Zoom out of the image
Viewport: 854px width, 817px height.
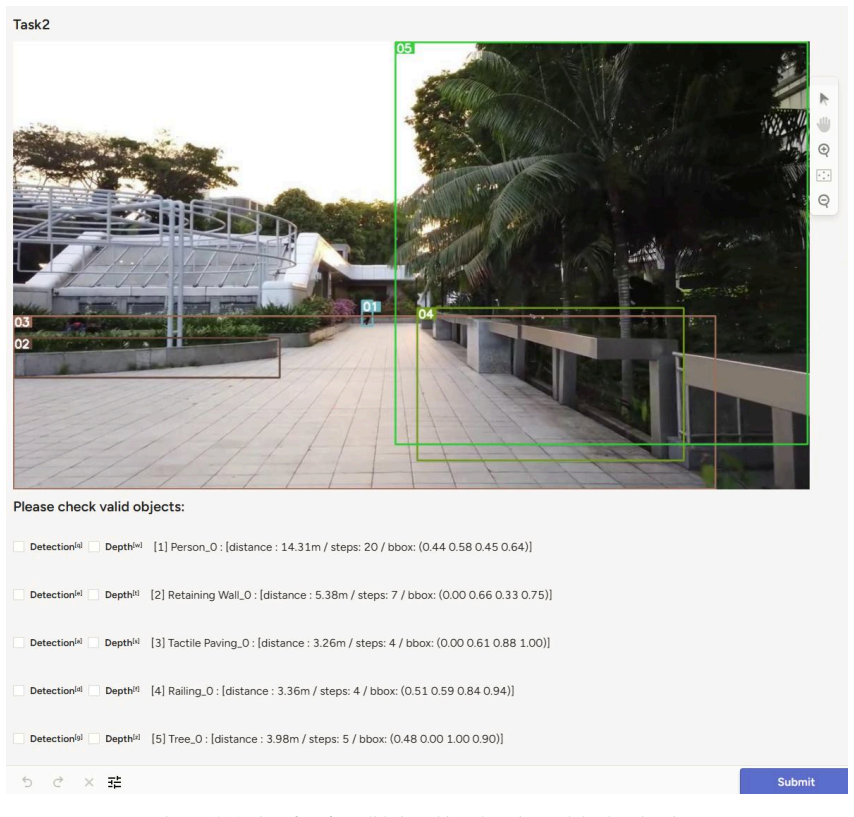click(x=824, y=201)
